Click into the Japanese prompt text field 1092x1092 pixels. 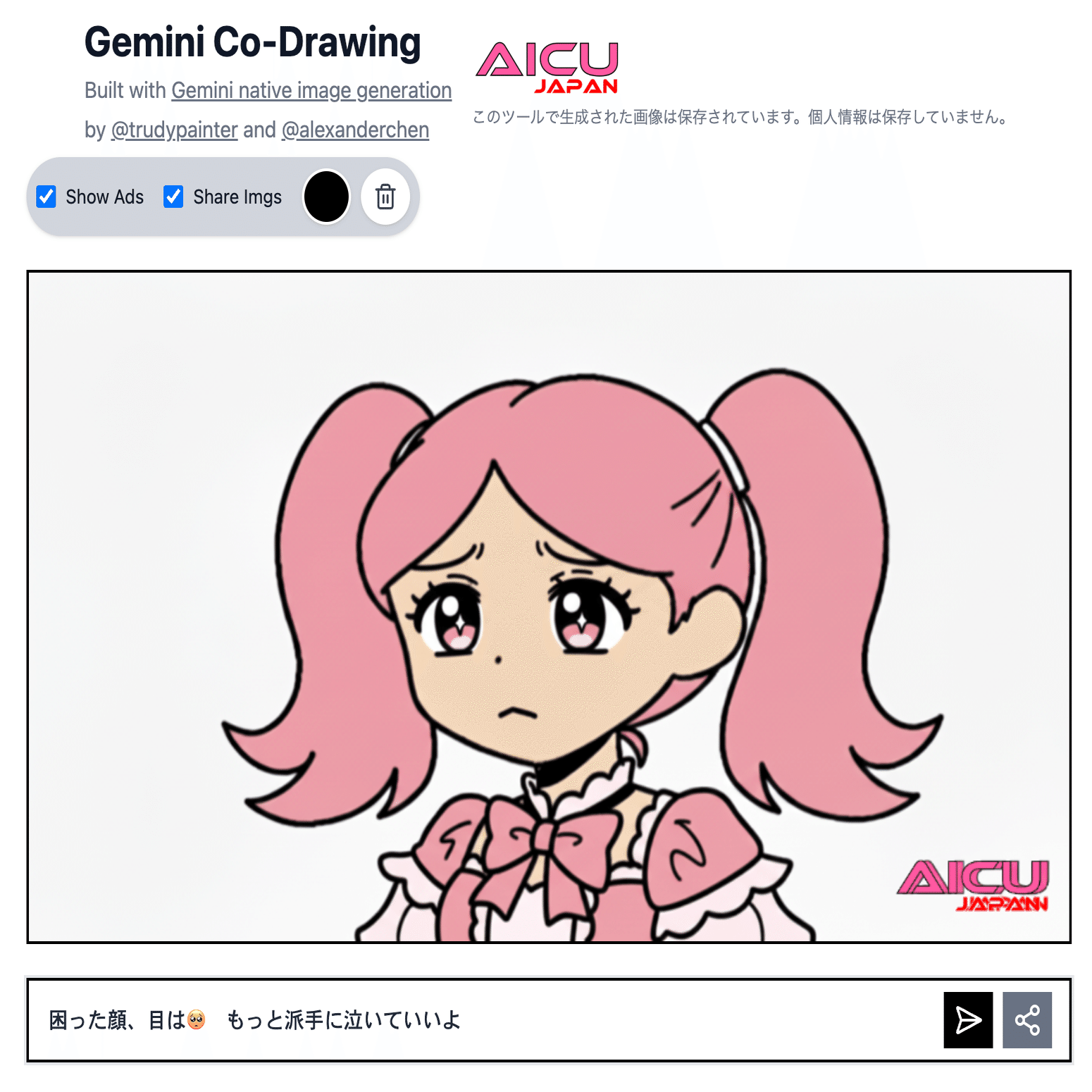pyautogui.click(x=486, y=1019)
